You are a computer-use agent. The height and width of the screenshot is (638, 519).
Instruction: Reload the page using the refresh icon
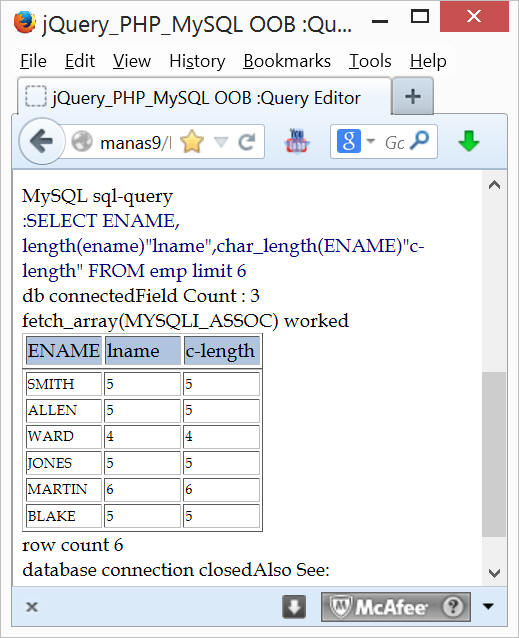[x=246, y=142]
